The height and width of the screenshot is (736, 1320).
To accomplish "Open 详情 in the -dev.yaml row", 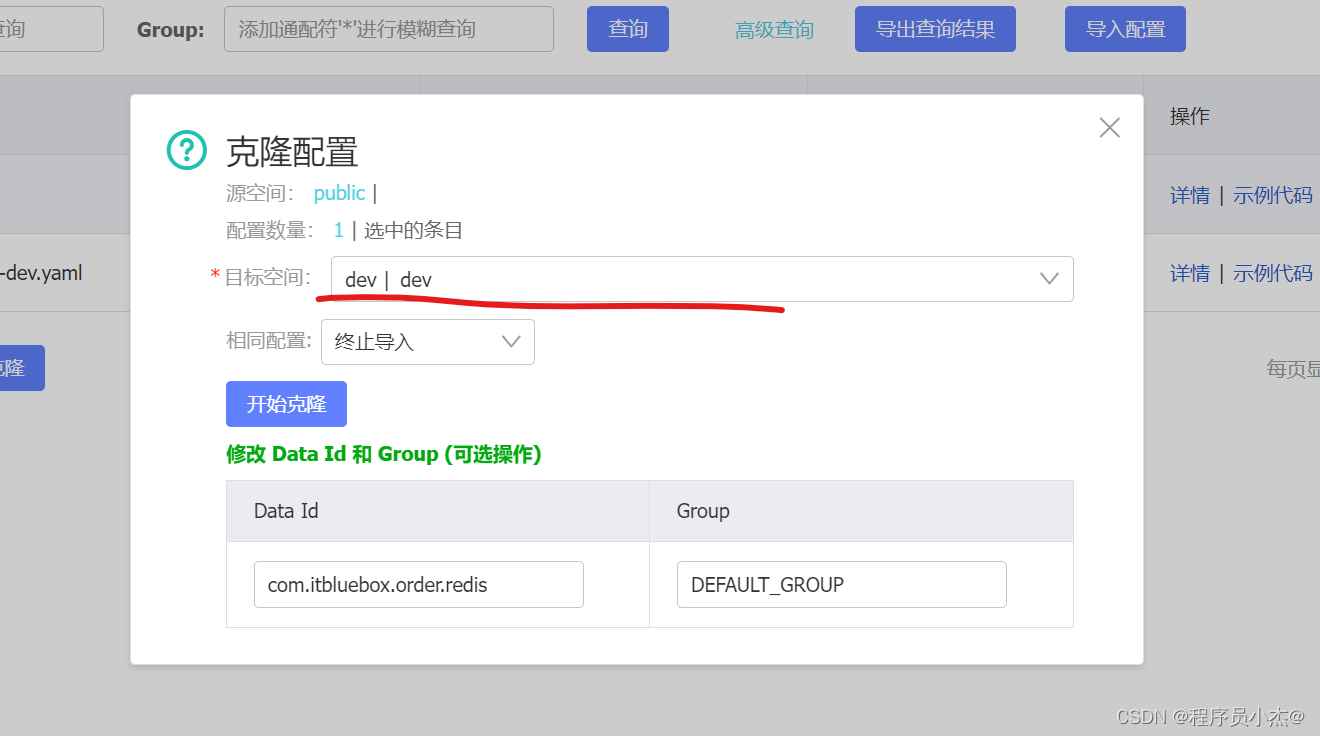I will coord(1190,273).
